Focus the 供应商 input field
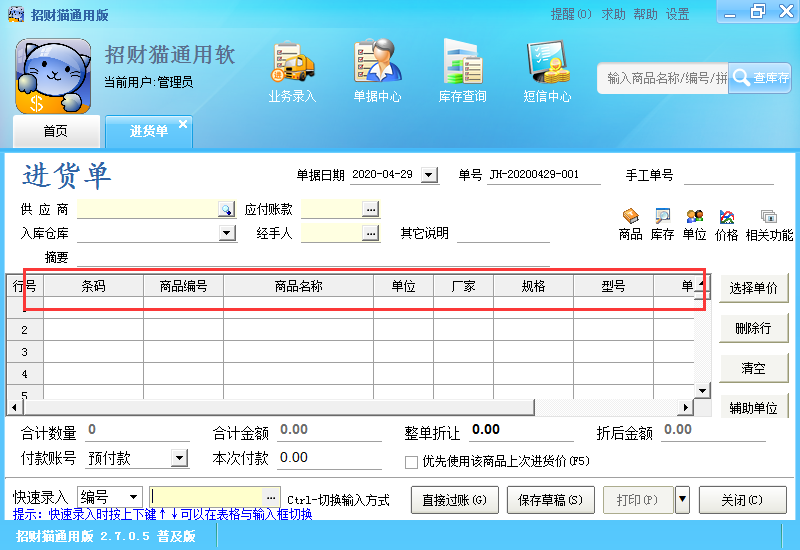 pos(147,209)
